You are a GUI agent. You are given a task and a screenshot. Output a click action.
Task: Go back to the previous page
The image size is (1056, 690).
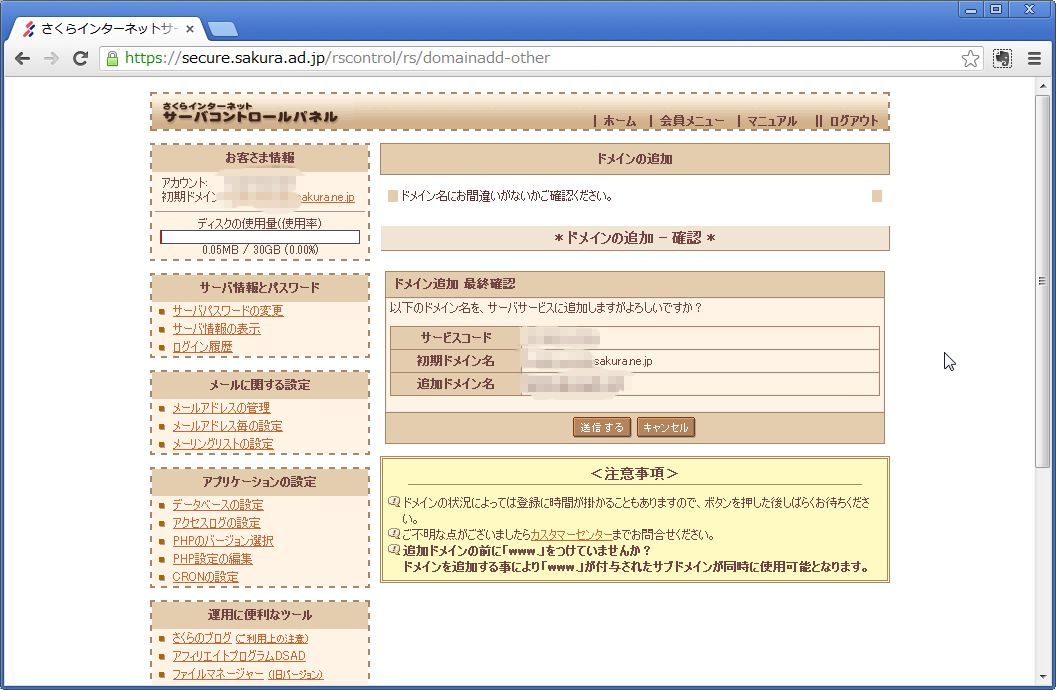click(22, 59)
